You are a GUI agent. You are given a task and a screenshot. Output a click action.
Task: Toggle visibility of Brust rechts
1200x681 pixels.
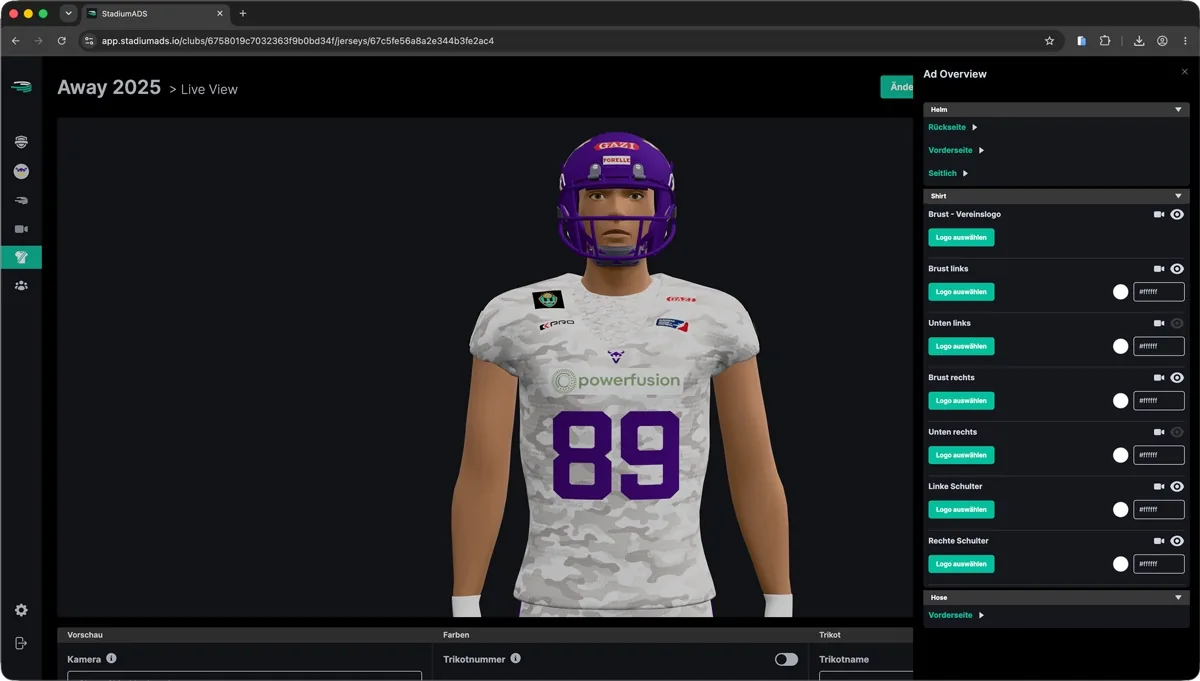pyautogui.click(x=1177, y=378)
